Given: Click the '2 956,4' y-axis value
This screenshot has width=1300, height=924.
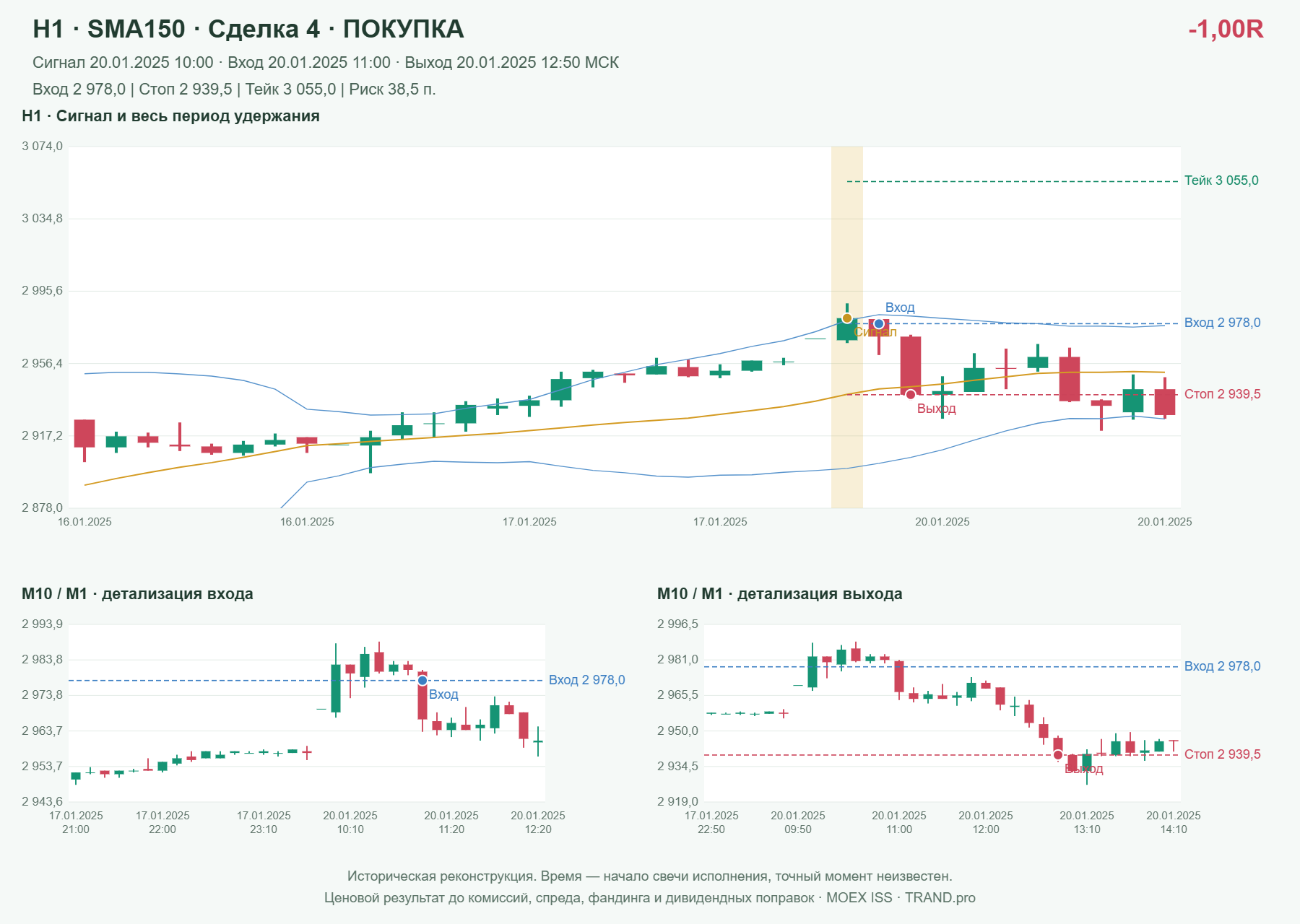Looking at the screenshot, I should tap(42, 363).
